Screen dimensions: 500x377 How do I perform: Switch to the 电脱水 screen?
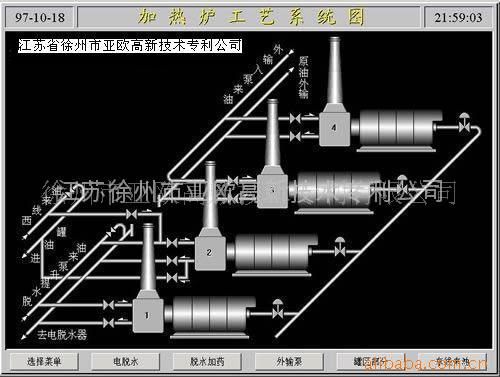tap(126, 361)
